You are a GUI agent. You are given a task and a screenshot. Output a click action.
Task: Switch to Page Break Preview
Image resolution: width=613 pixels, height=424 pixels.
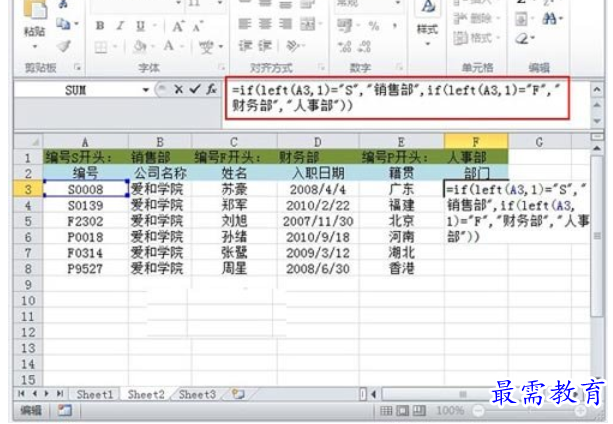(419, 410)
